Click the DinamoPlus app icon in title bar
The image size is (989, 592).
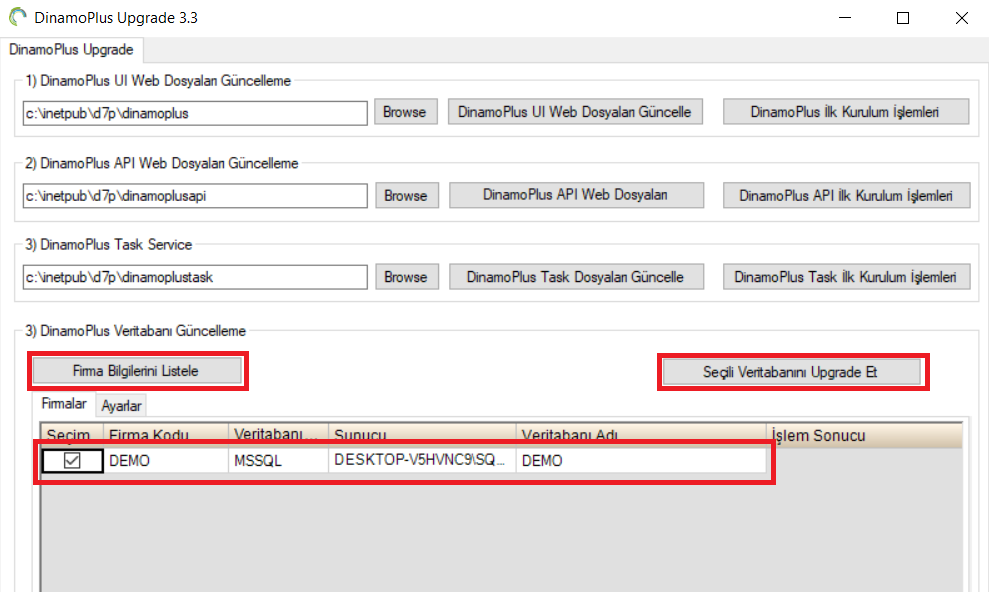pyautogui.click(x=18, y=17)
